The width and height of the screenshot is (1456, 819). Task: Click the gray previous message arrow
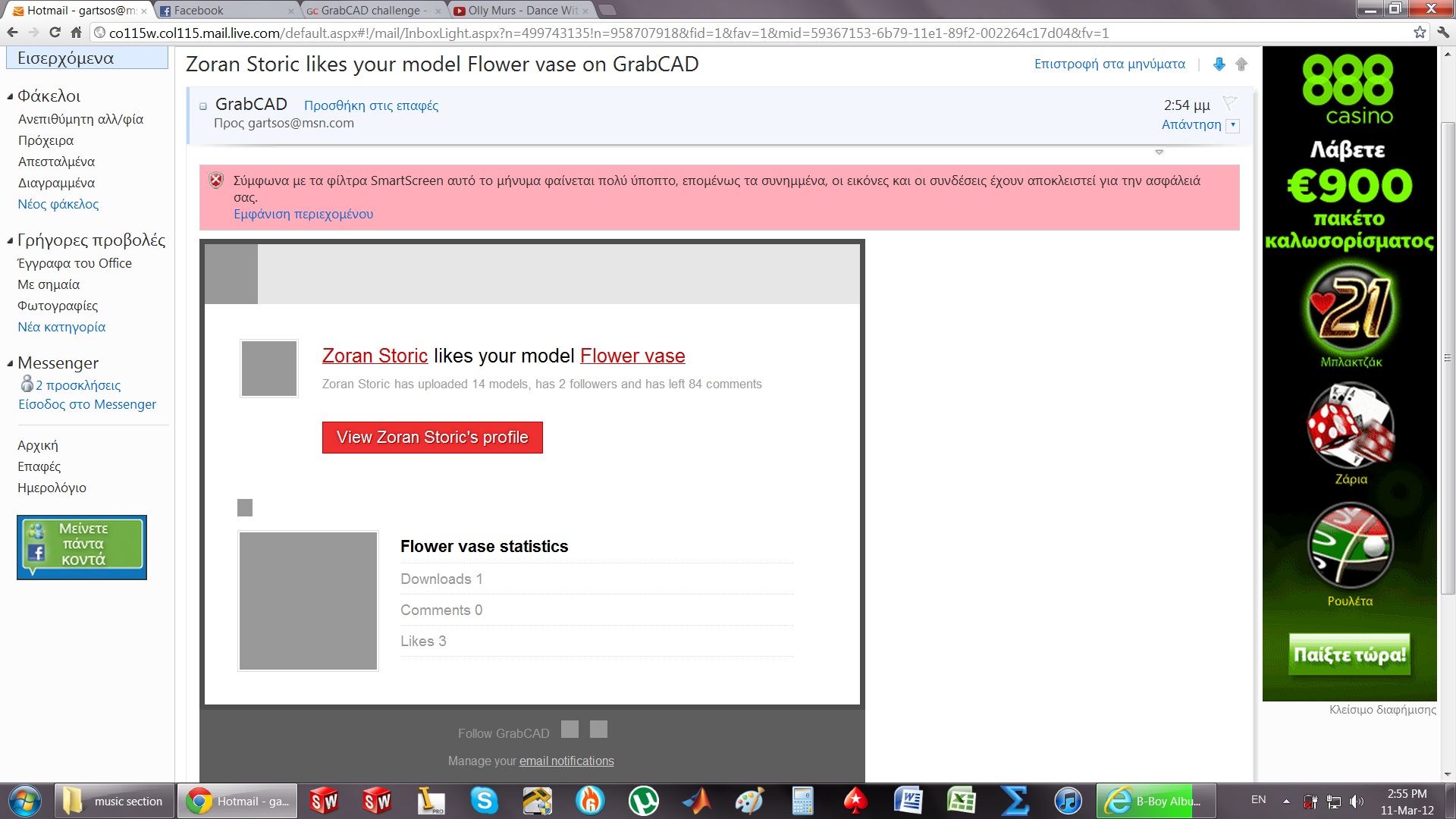click(1241, 64)
